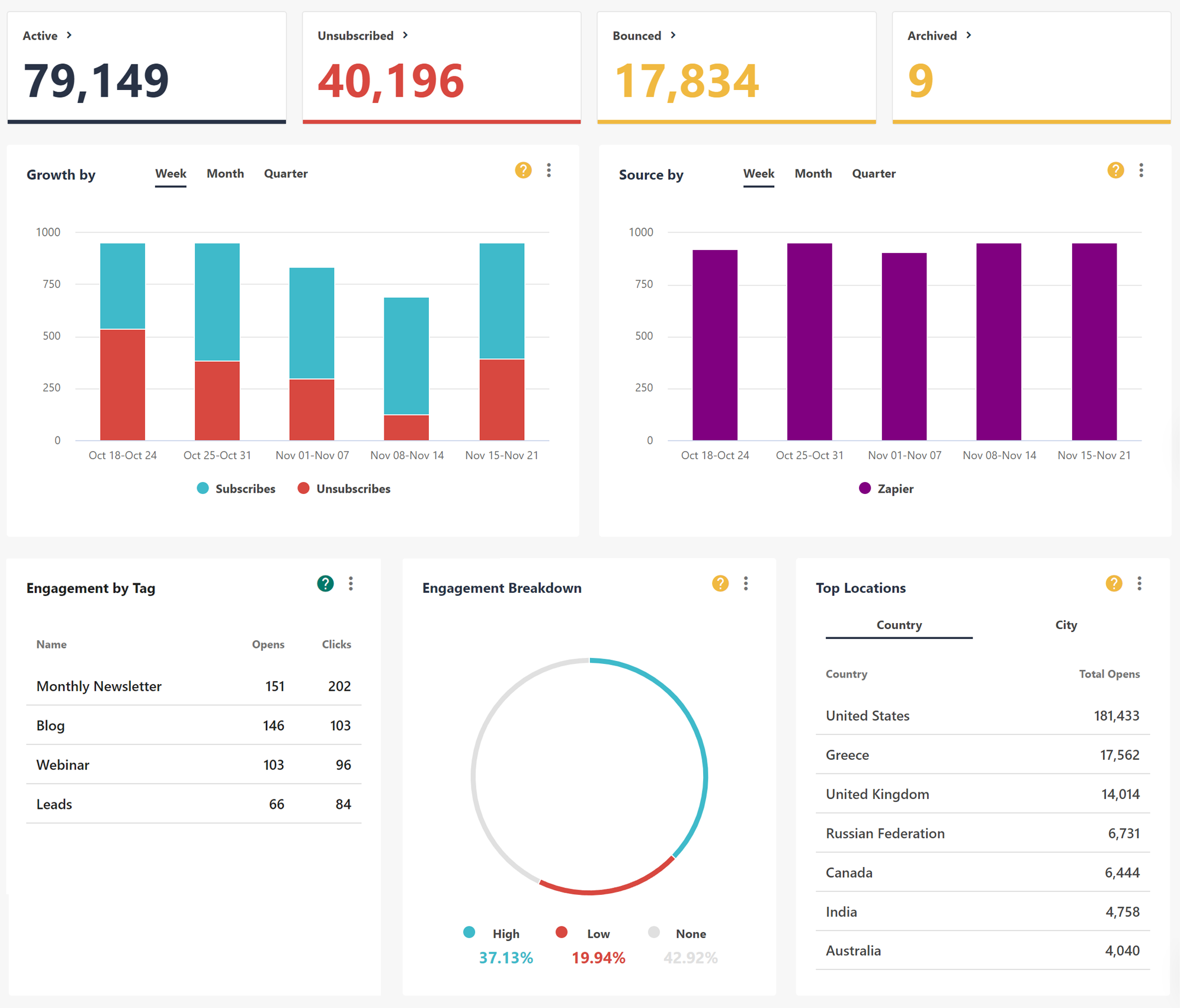This screenshot has height=1008, width=1180.
Task: Switch Source chart to Month view
Action: (813, 174)
